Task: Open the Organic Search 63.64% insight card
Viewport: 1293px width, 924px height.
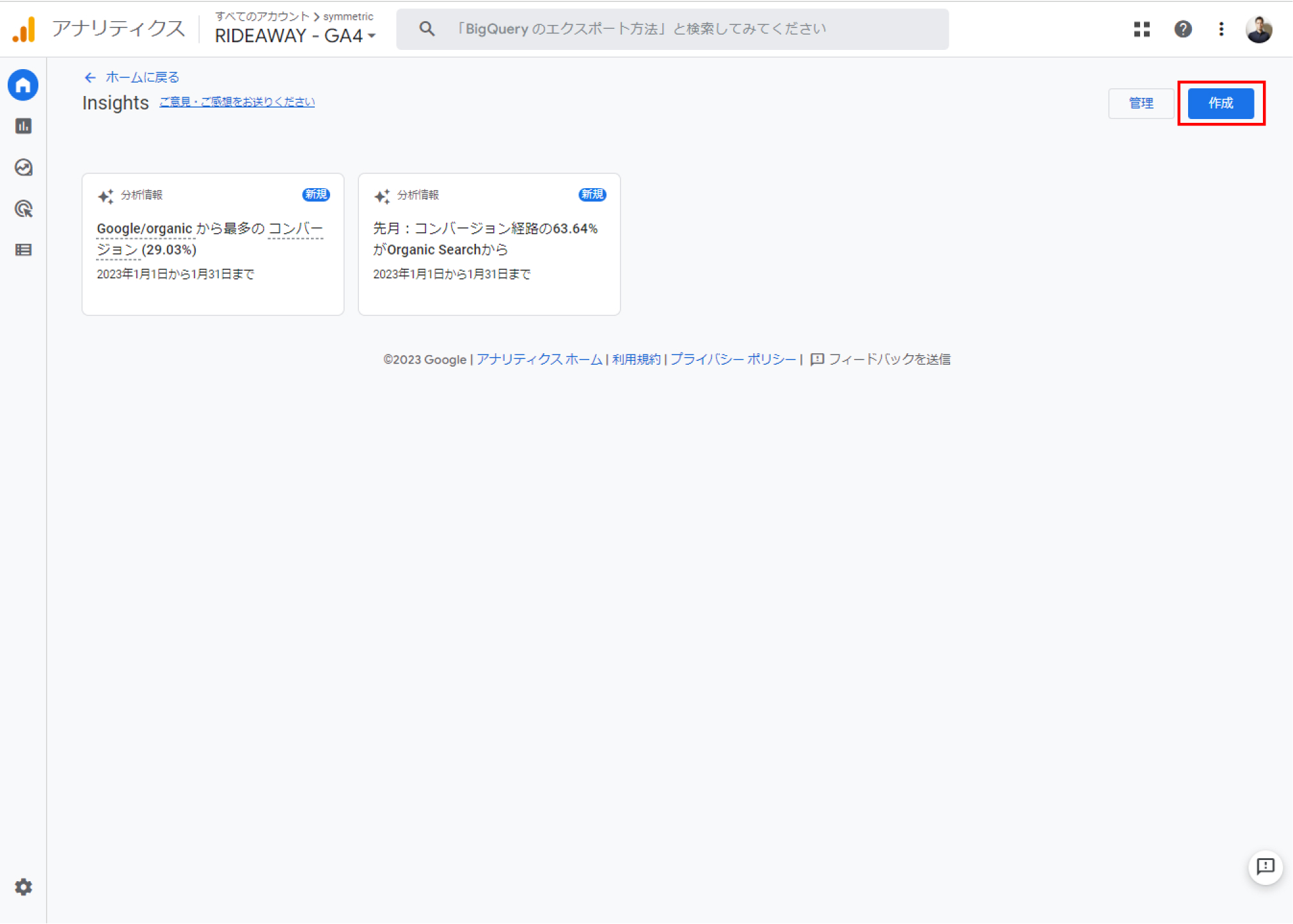Action: [x=489, y=244]
